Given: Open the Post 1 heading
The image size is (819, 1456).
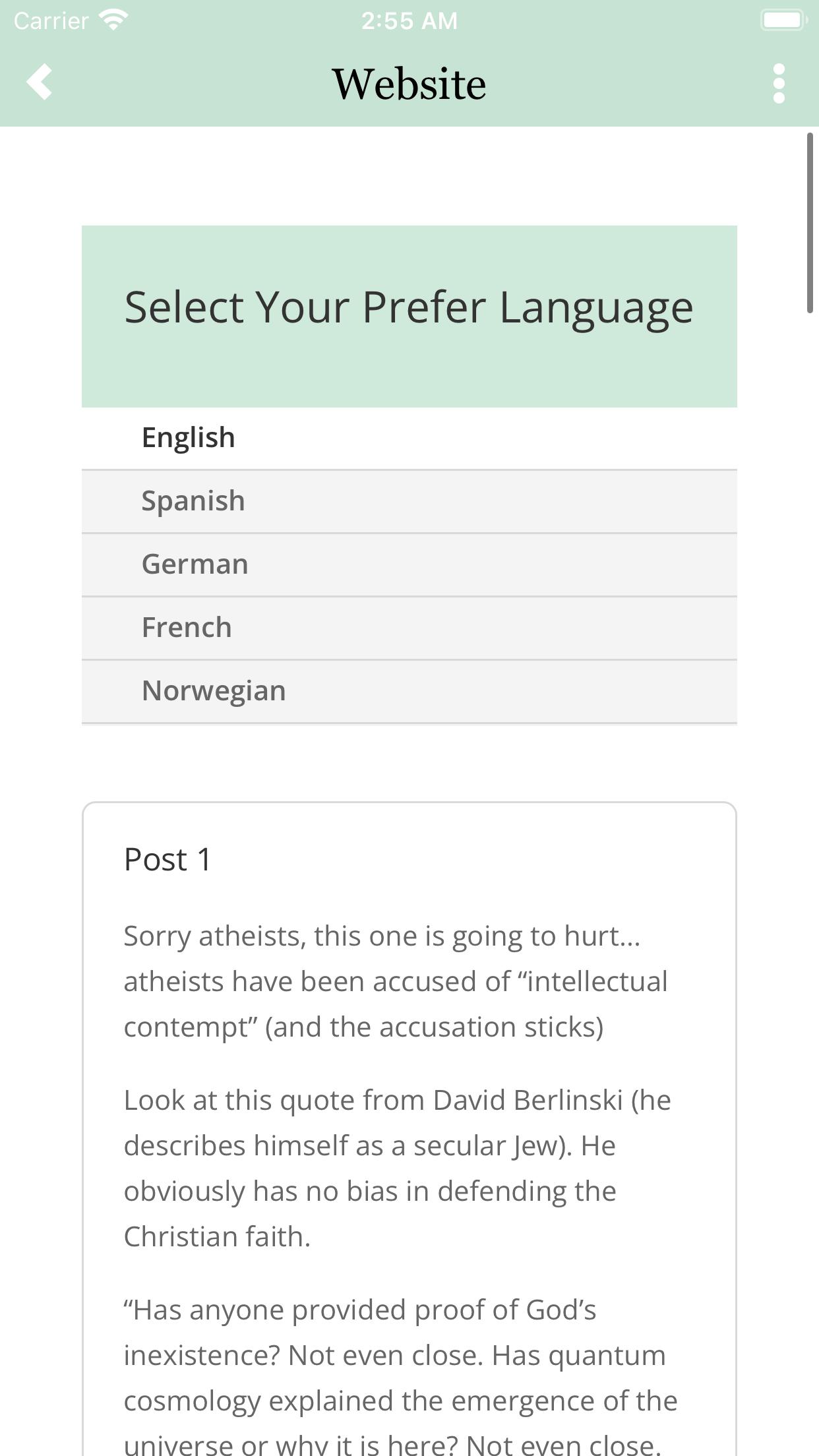Looking at the screenshot, I should click(167, 860).
